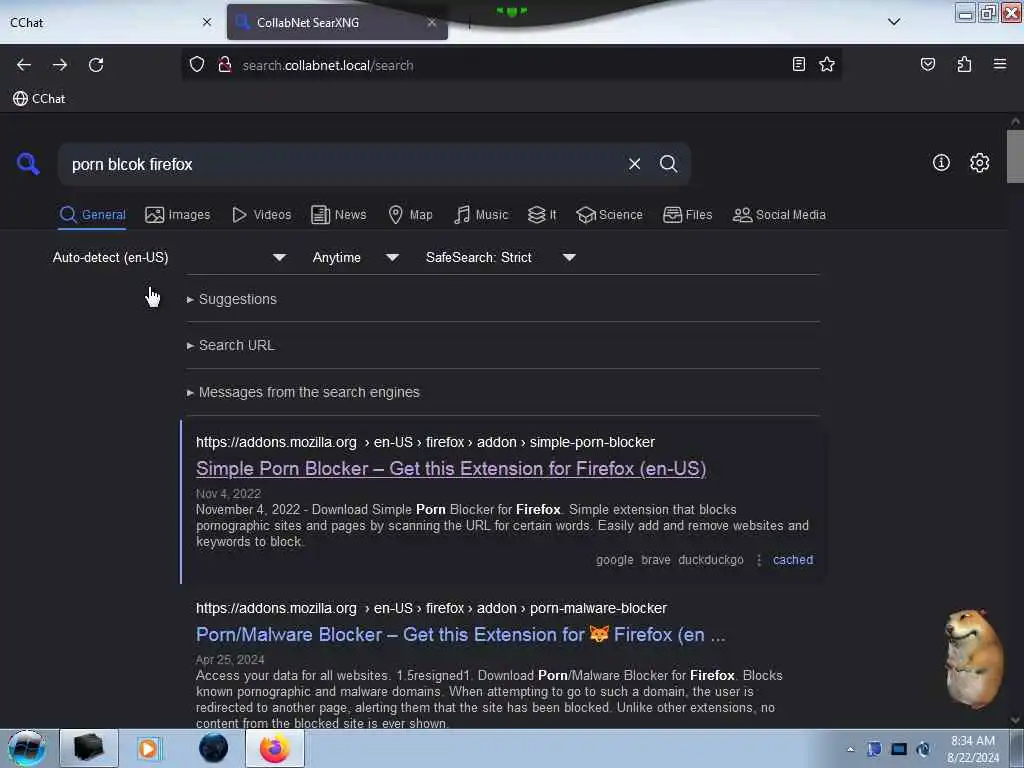Open the Auto-detect language dropdown
Image resolution: width=1024 pixels, height=768 pixels.
coord(169,257)
